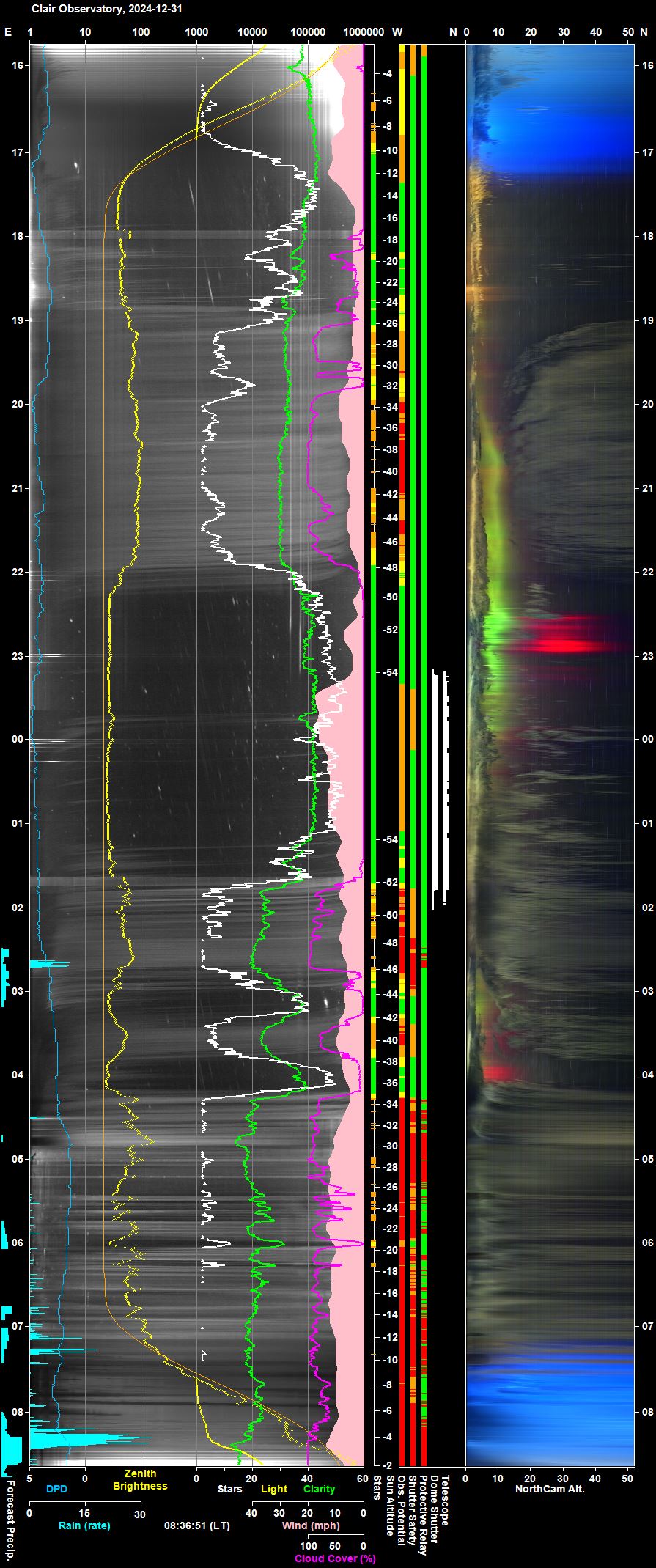The image size is (656, 1568).
Task: Click the "100000" top axis value
Action: pos(308,32)
